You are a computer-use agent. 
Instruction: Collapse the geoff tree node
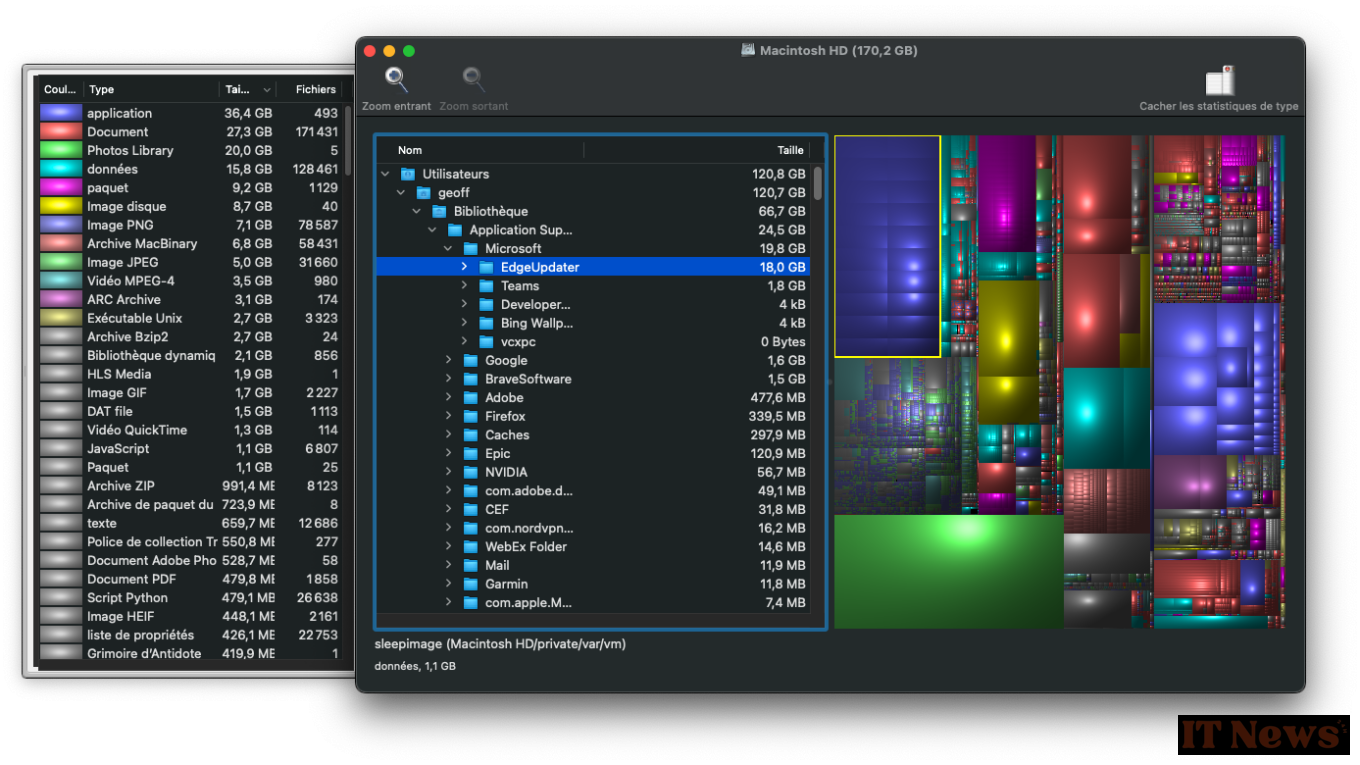(x=401, y=193)
